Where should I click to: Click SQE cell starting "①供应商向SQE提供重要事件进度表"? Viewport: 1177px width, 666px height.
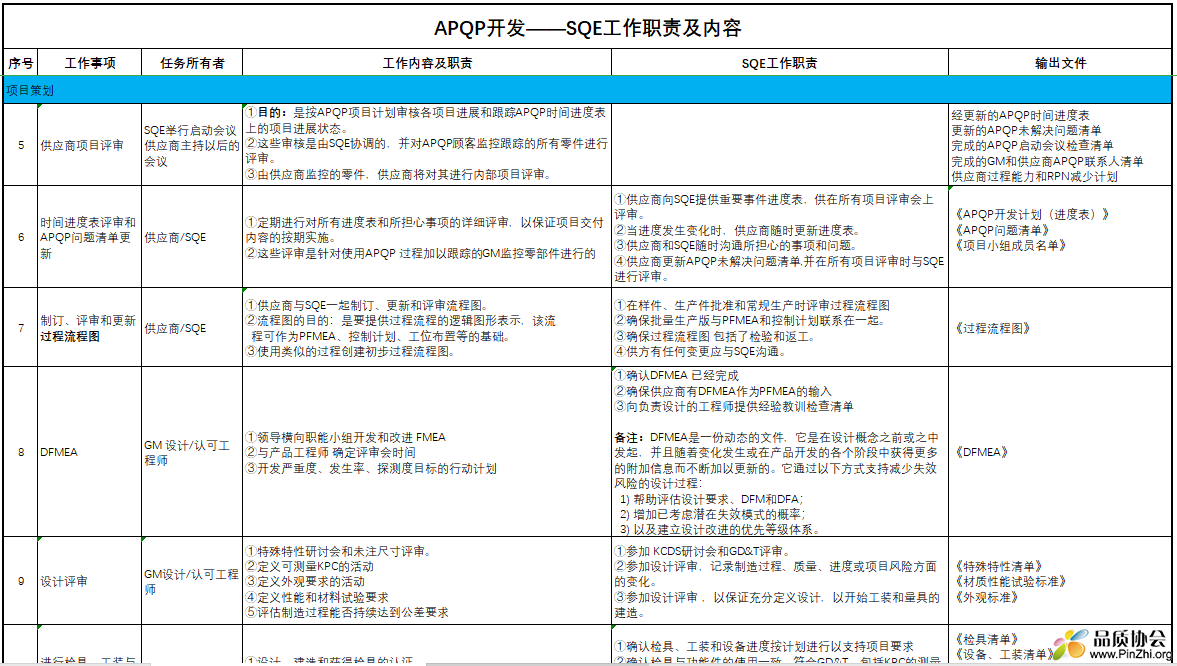point(780,237)
